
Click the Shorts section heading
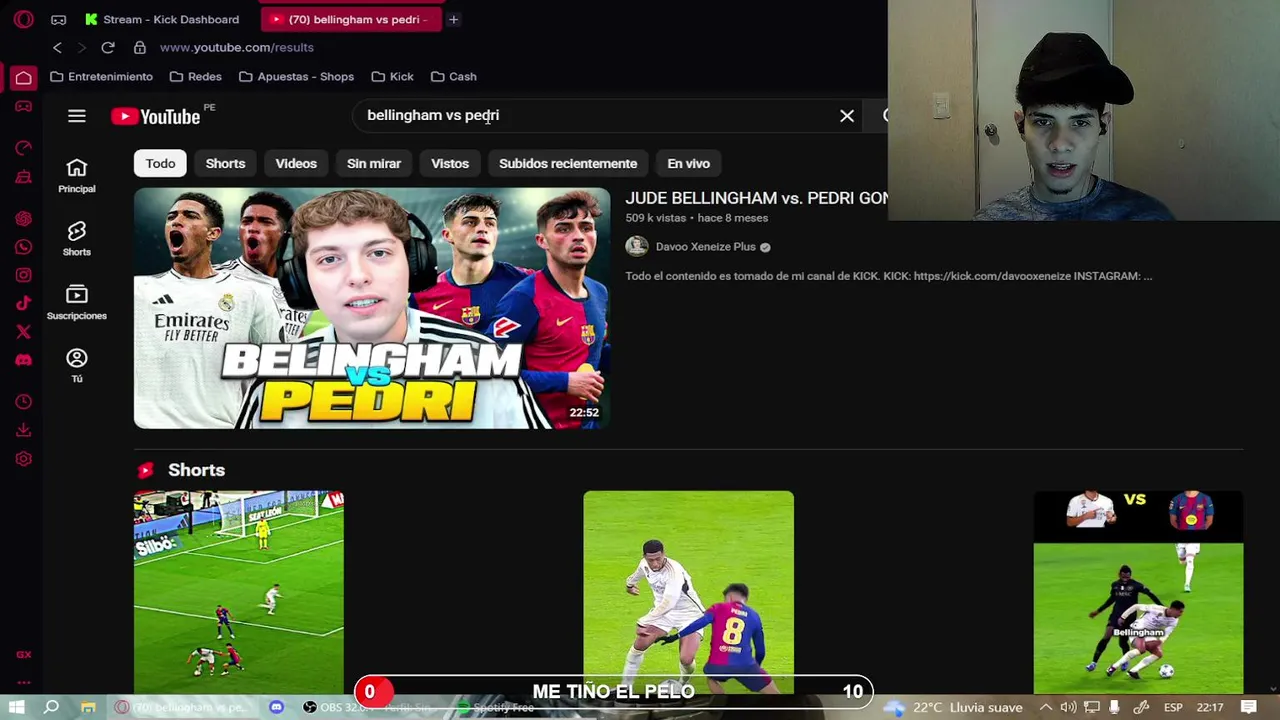point(196,470)
